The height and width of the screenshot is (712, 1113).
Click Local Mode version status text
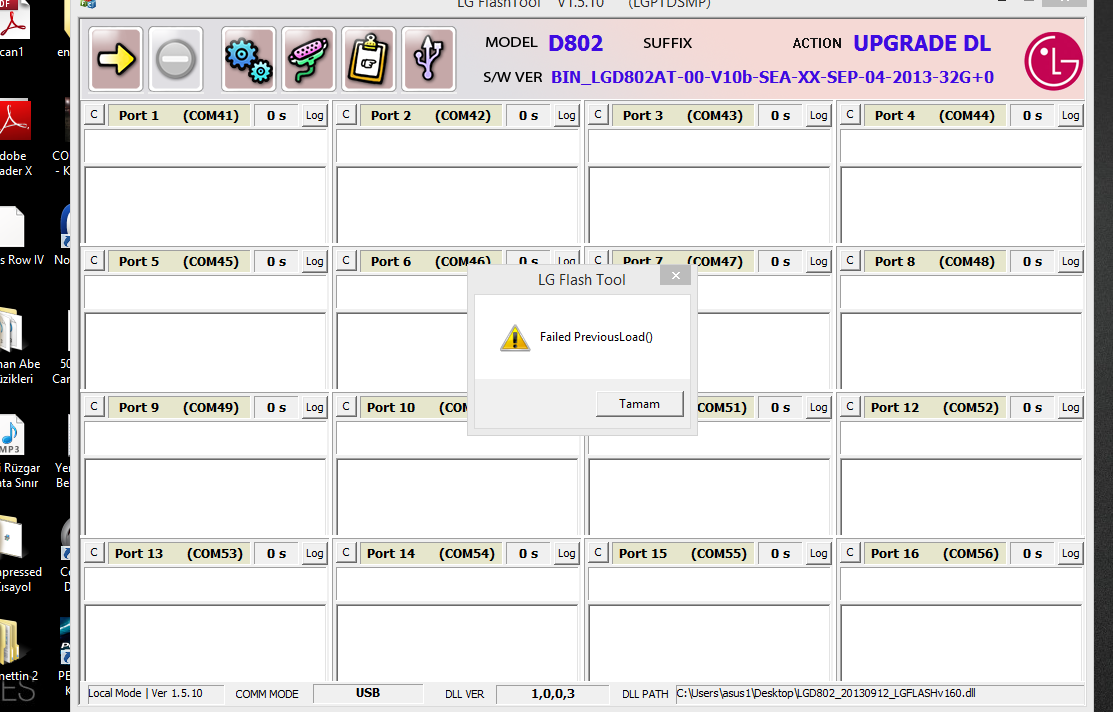(146, 694)
